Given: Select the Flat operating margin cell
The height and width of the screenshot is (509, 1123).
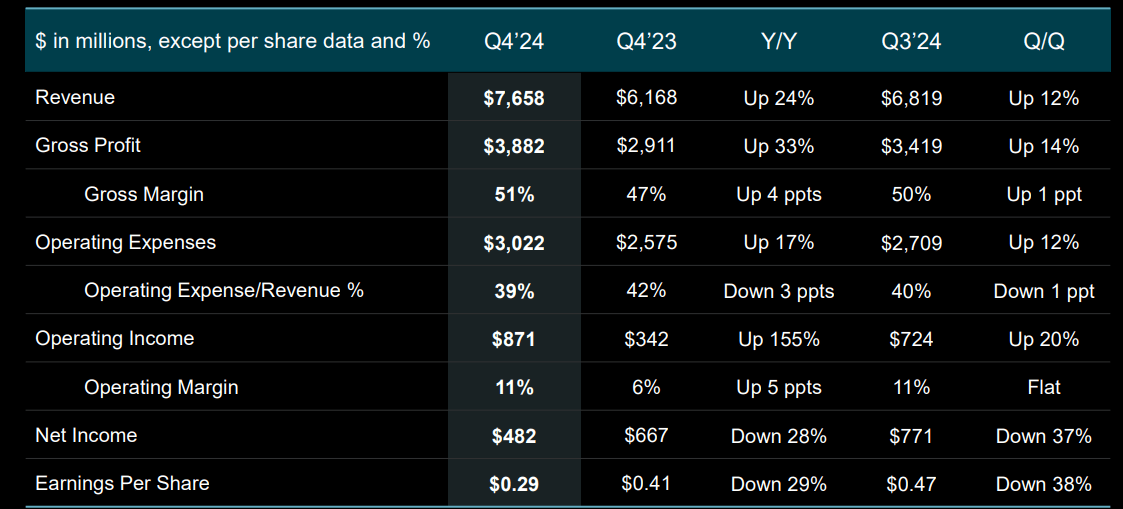Looking at the screenshot, I should 1043,387.
